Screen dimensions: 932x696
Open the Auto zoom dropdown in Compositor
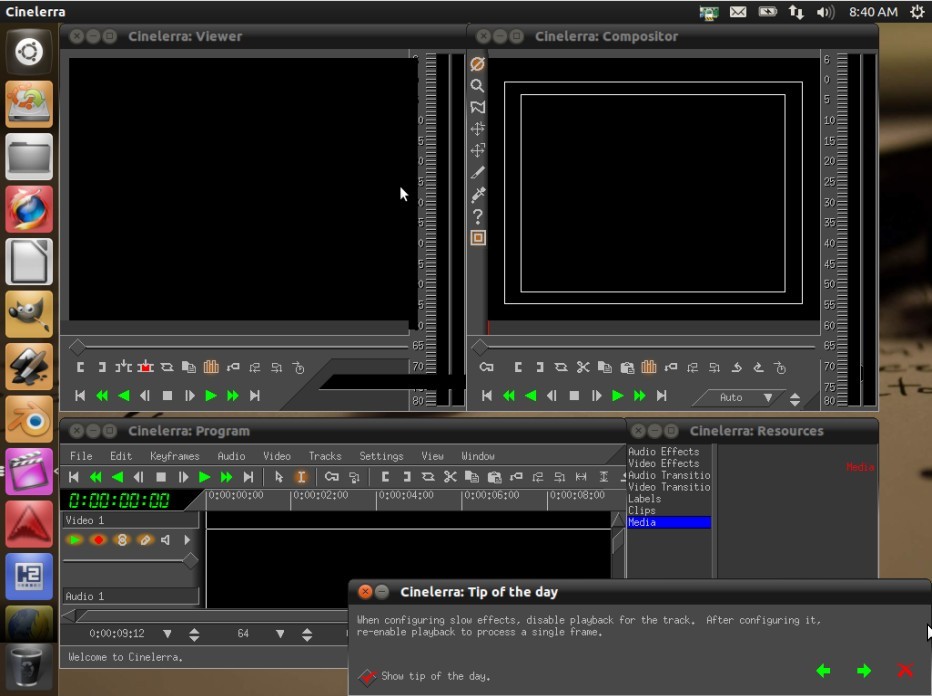[x=768, y=397]
